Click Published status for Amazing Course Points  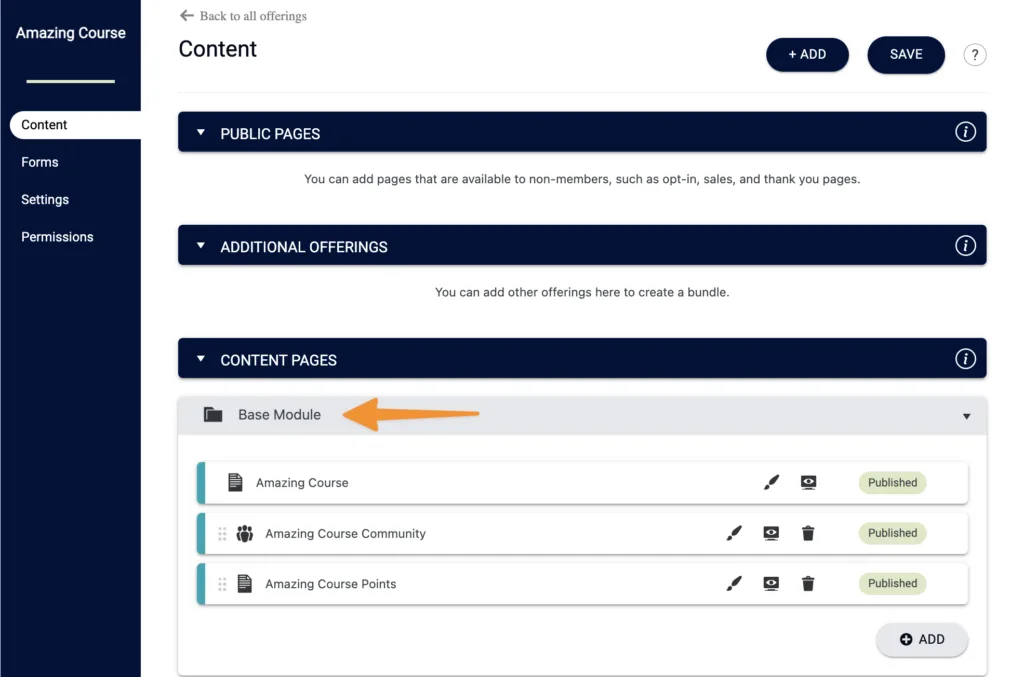pyautogui.click(x=892, y=583)
